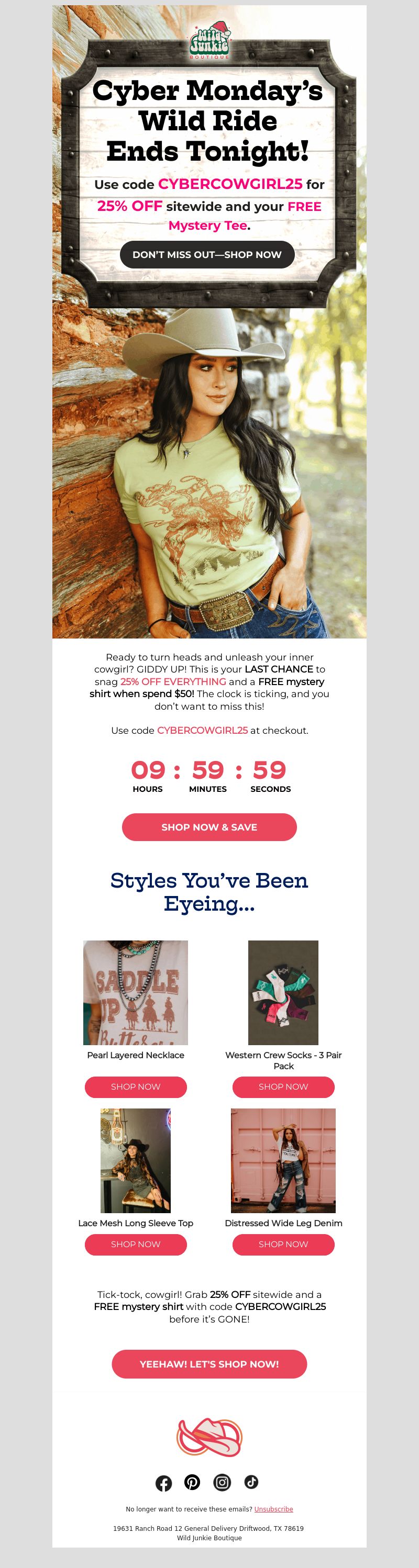The width and height of the screenshot is (419, 1568).
Task: Open the TikTok social icon
Action: pyautogui.click(x=251, y=1482)
